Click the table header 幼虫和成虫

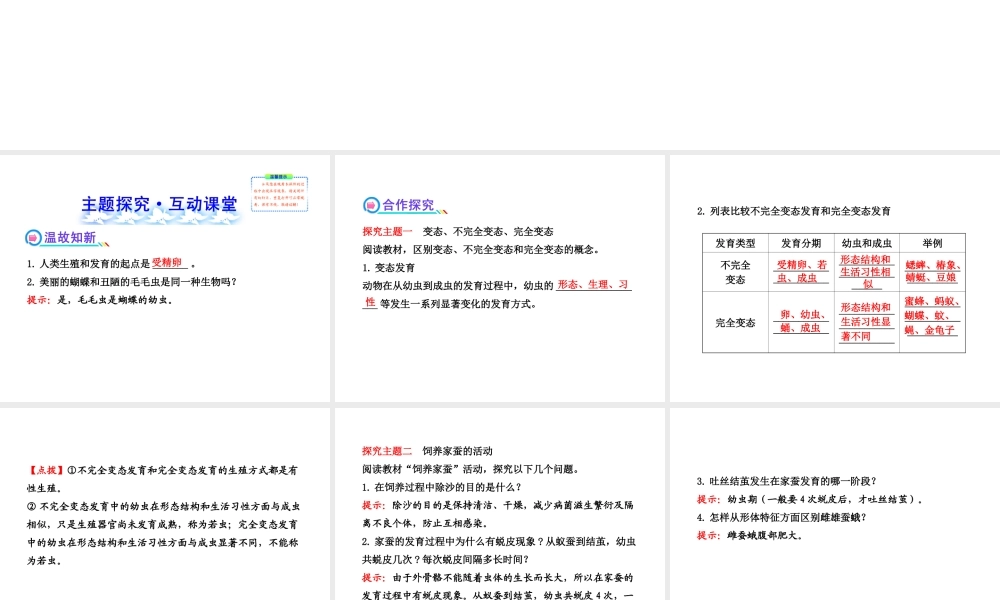(x=867, y=243)
